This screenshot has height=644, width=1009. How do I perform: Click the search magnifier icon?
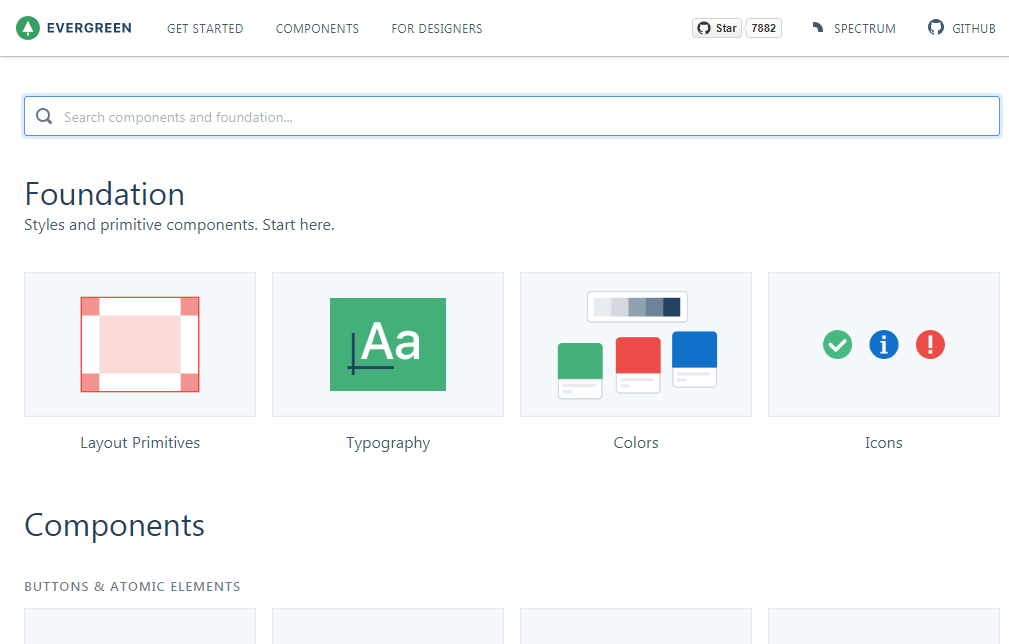[44, 116]
